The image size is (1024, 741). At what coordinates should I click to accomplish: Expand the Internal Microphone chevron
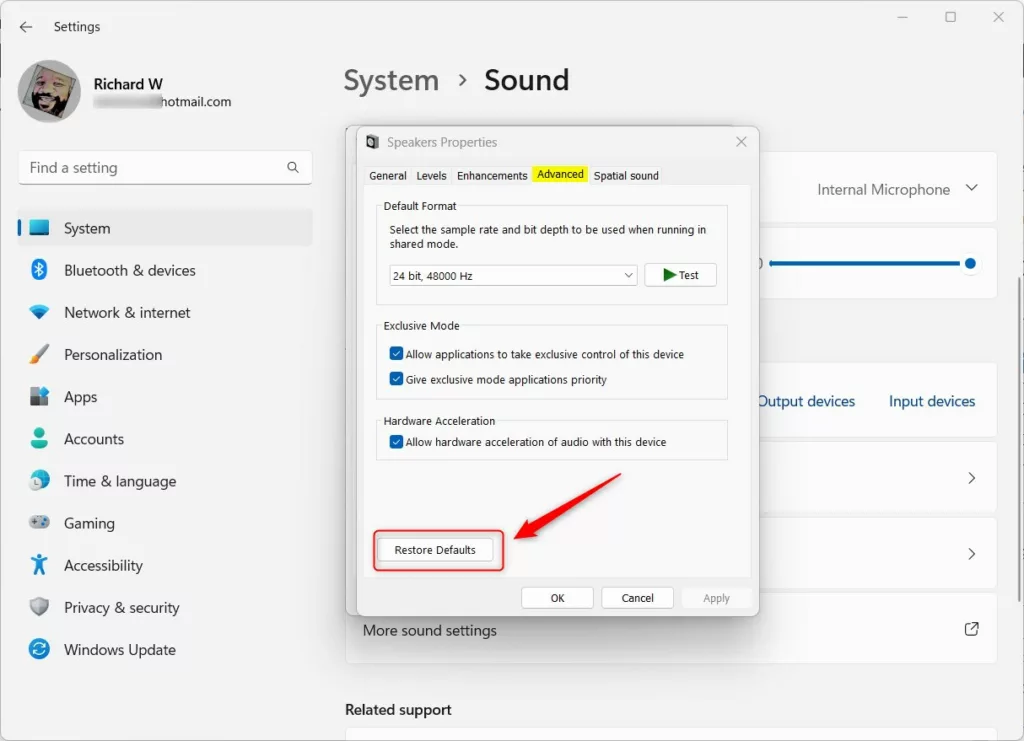pos(971,188)
